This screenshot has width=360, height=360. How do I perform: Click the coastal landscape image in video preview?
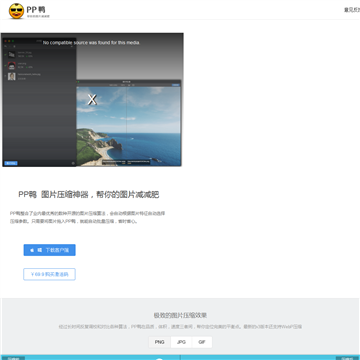129,126
